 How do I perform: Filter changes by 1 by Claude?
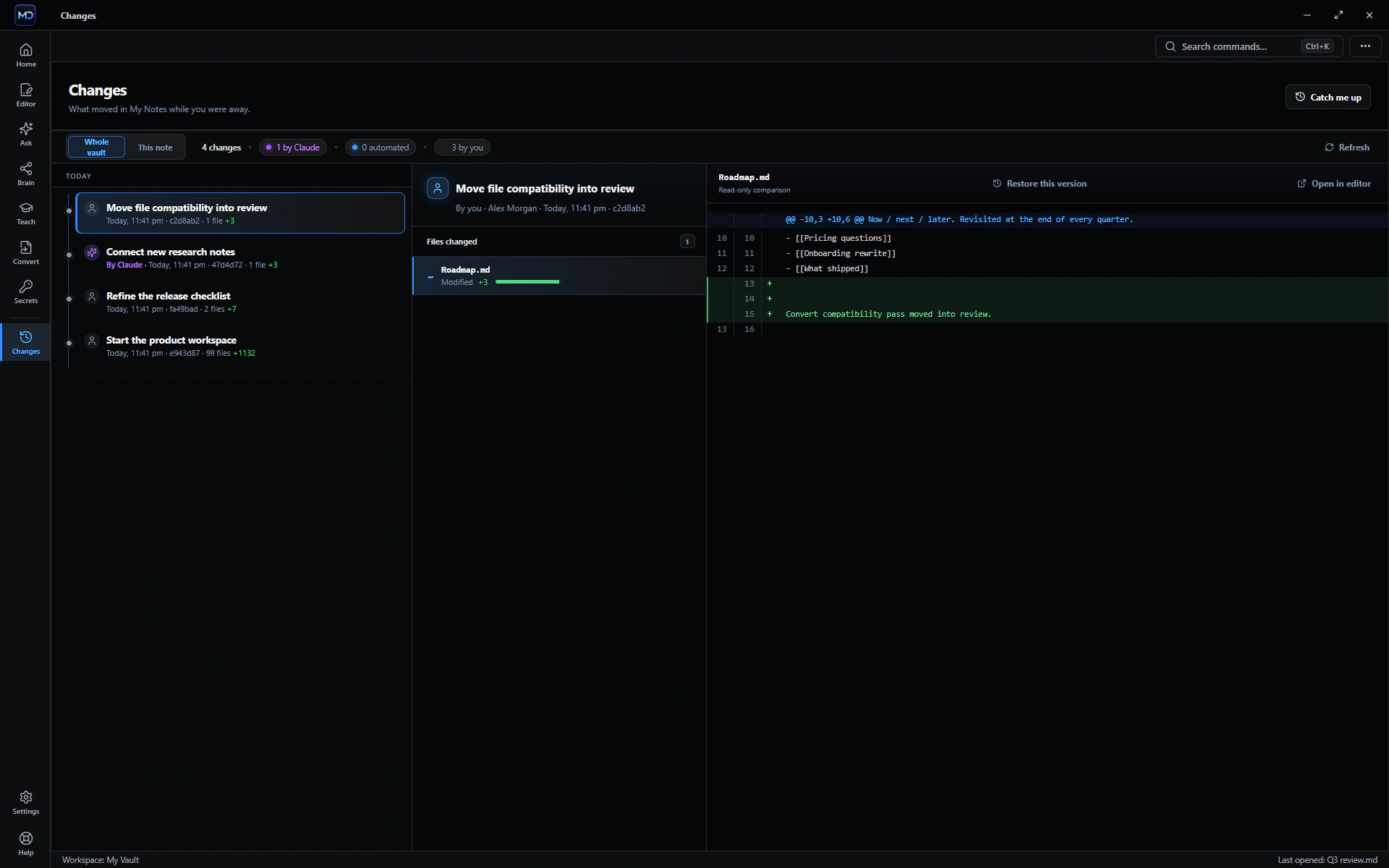(293, 147)
